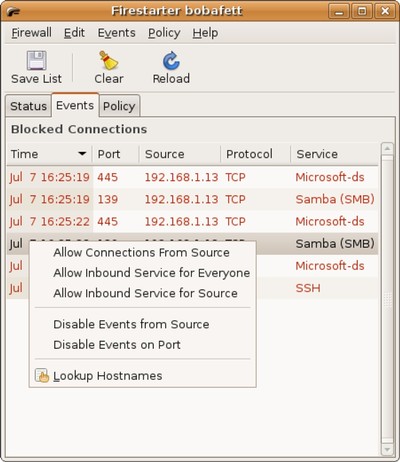Image resolution: width=400 pixels, height=462 pixels.
Task: Select the first Microsoft-ds blocked connection row
Action: point(192,177)
